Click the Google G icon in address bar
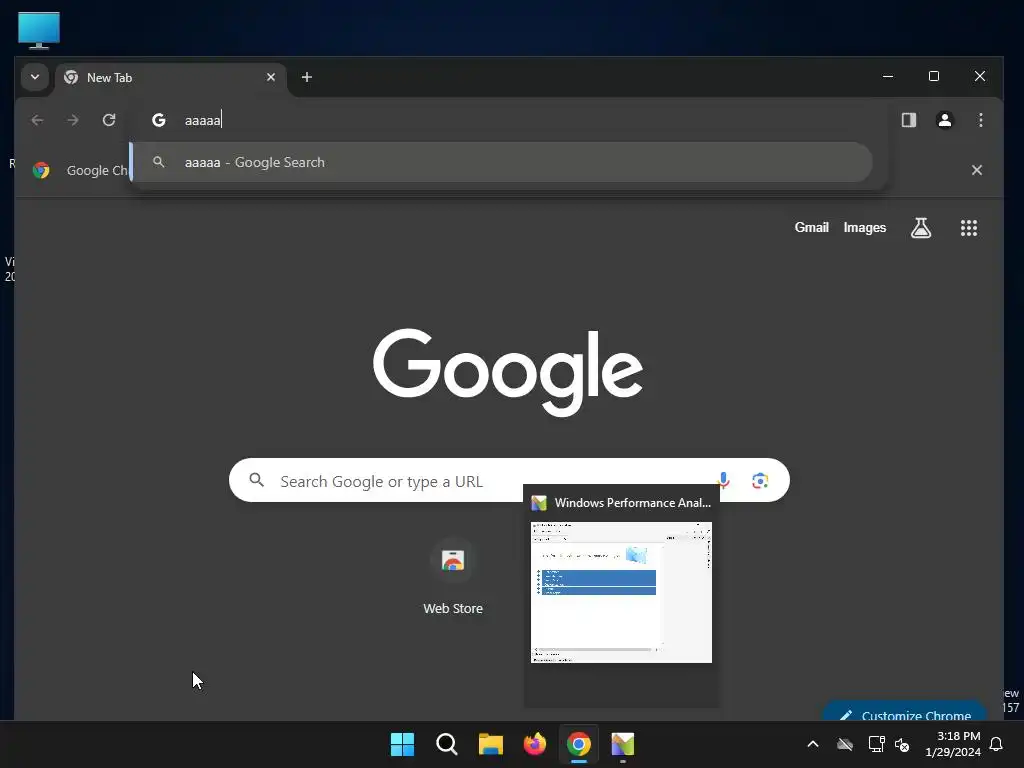This screenshot has width=1024, height=768. point(159,120)
